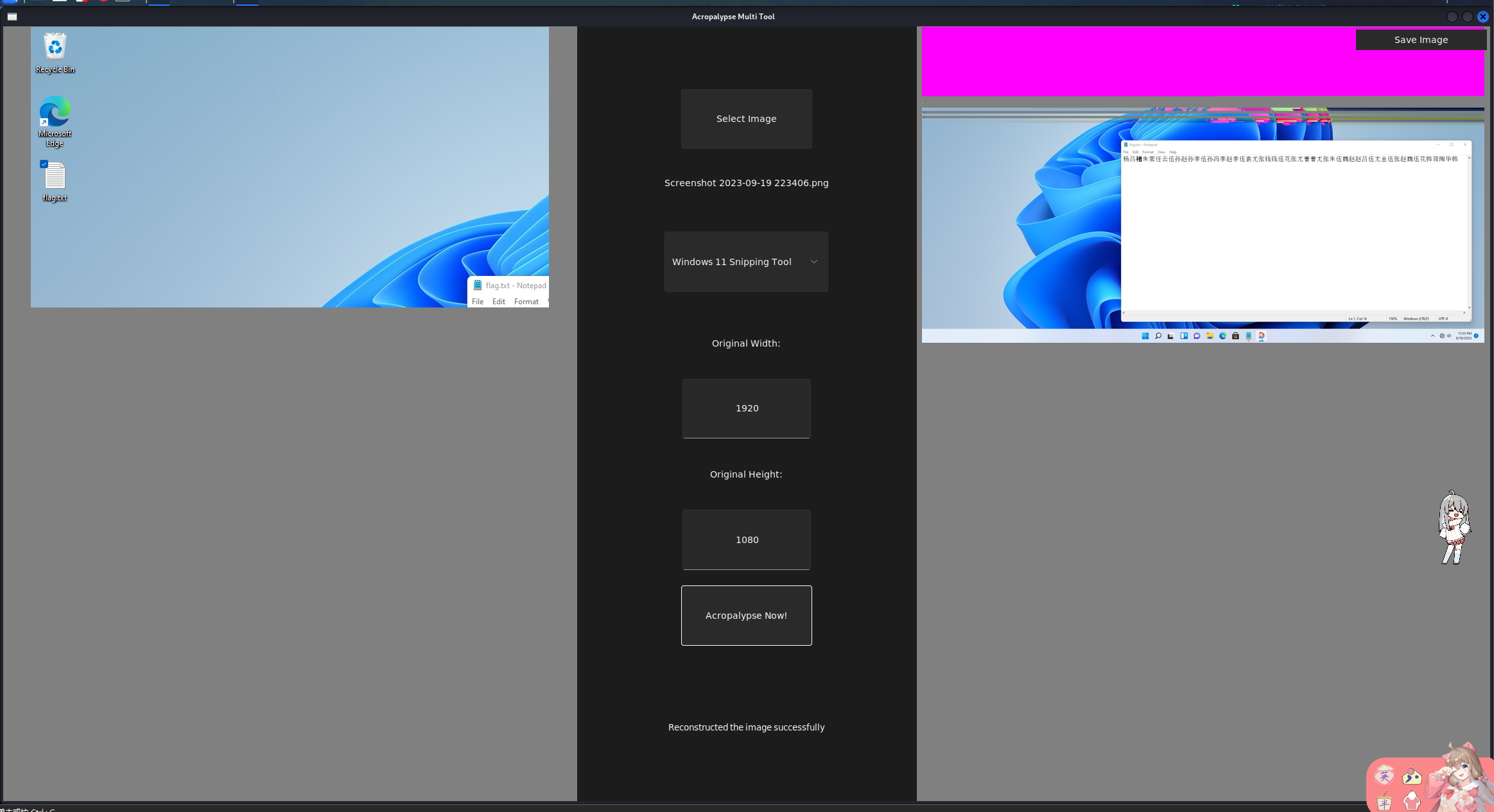The height and width of the screenshot is (812, 1494).
Task: Click the Notepad icon beside flag.txt - Notepad
Action: [x=477, y=285]
